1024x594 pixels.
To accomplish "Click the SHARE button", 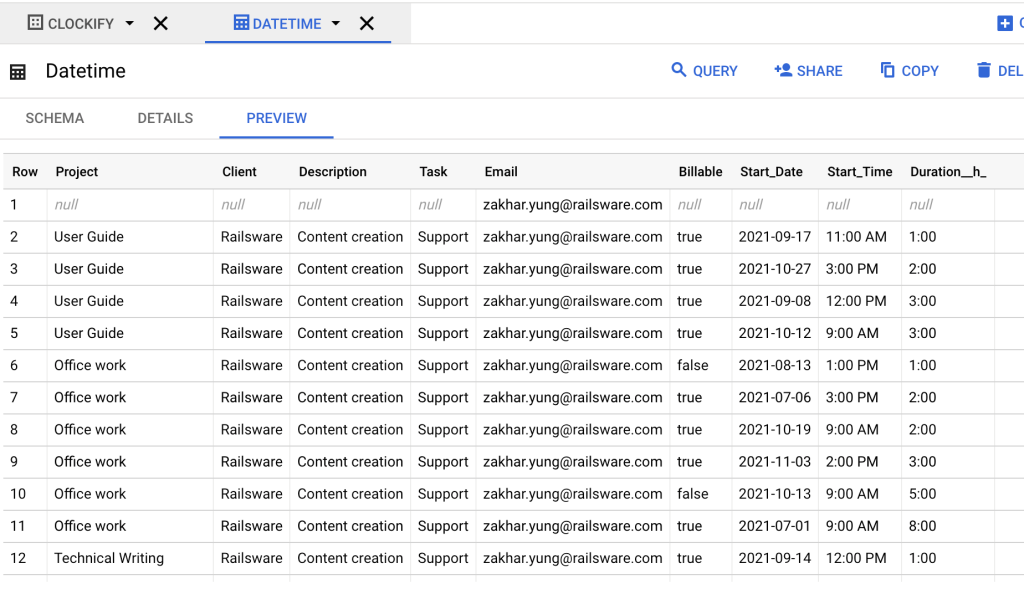I will coord(807,70).
